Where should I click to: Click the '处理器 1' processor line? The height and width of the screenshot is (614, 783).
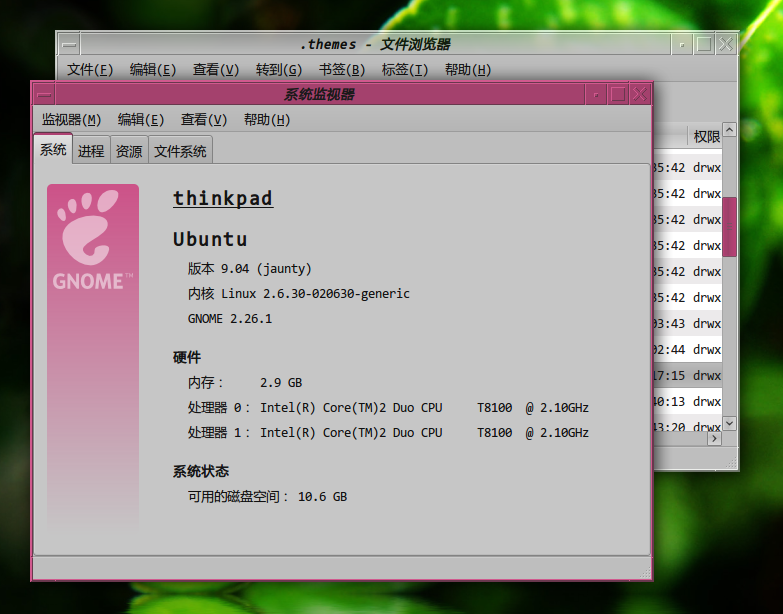388,433
